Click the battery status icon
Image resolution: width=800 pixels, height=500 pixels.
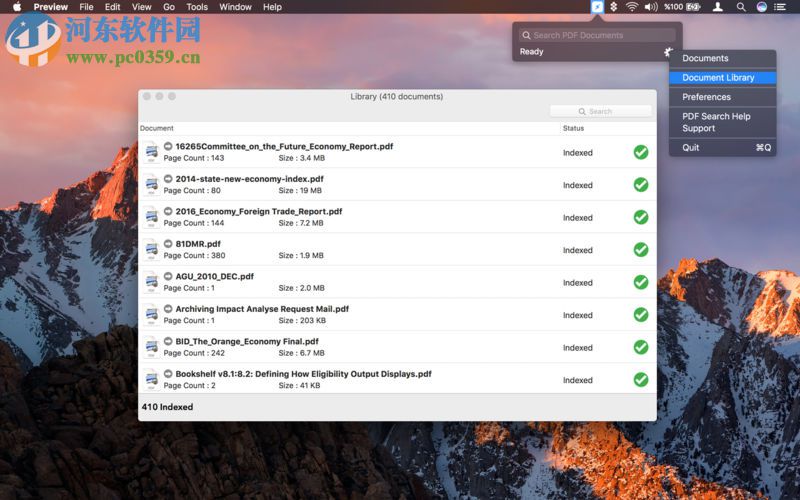(x=693, y=7)
